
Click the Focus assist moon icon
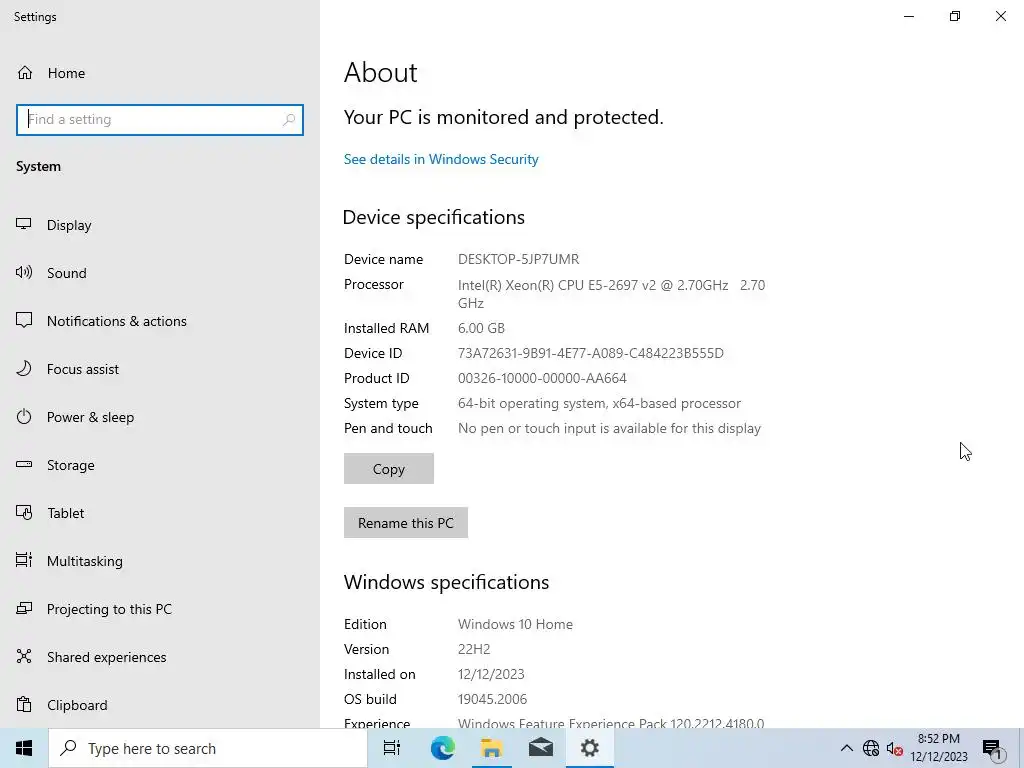coord(24,368)
